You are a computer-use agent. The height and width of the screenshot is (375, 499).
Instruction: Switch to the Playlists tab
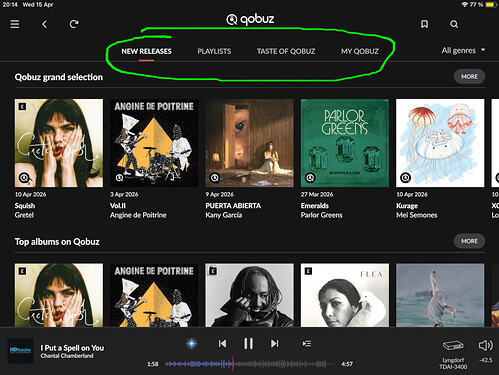214,51
